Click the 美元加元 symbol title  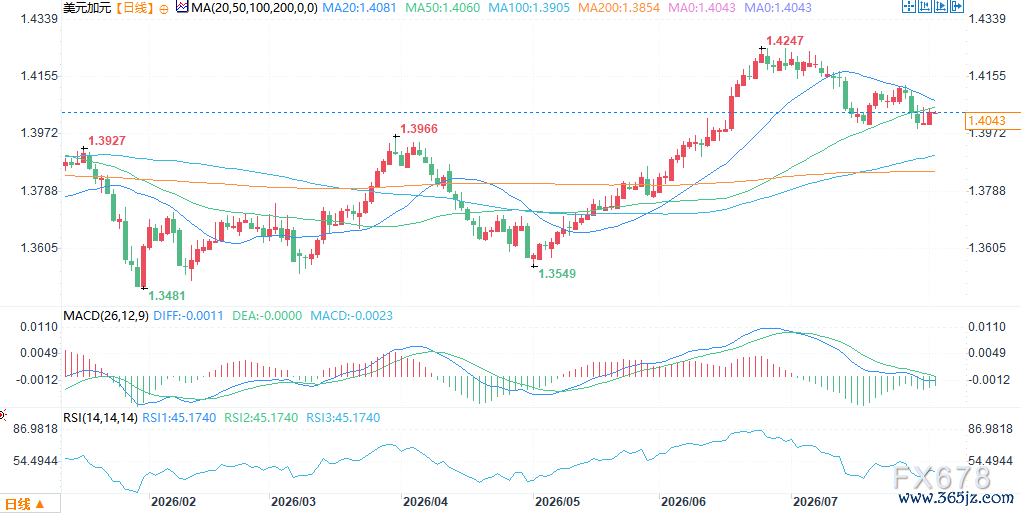click(x=87, y=8)
